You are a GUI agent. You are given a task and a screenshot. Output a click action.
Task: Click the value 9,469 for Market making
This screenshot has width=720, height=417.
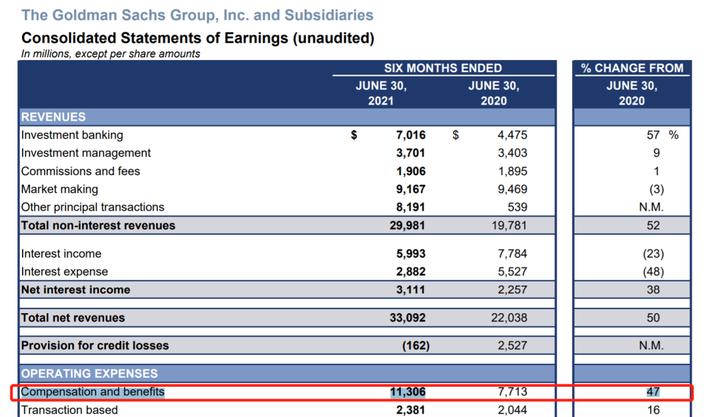[512, 189]
